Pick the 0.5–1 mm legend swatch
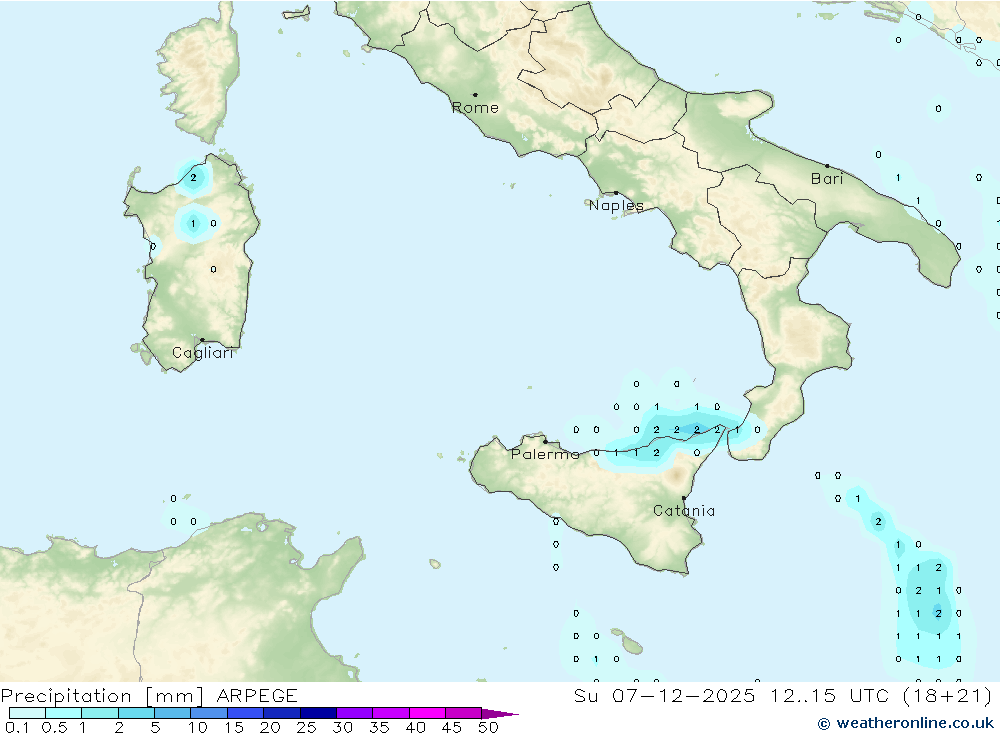The height and width of the screenshot is (733, 1000). 64,713
